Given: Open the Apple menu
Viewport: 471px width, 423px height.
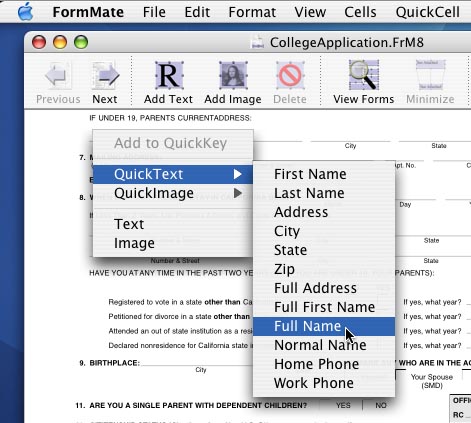Looking at the screenshot, I should click(26, 12).
